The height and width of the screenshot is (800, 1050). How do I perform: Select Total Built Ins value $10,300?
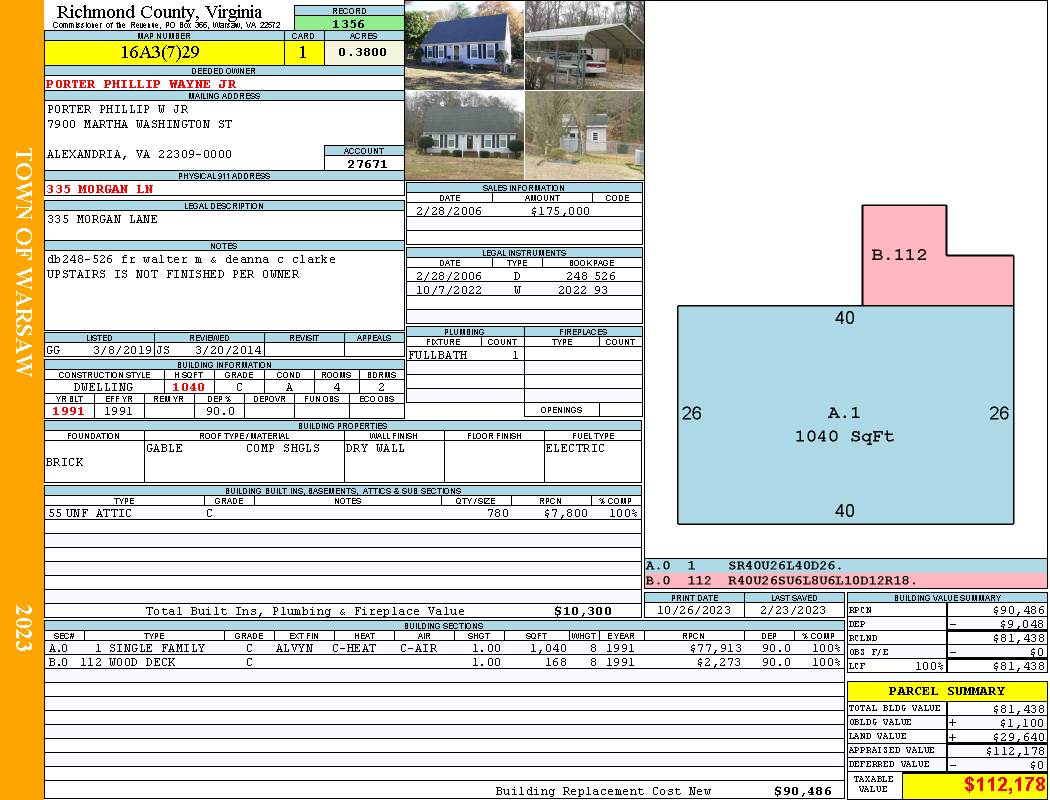[x=583, y=611]
